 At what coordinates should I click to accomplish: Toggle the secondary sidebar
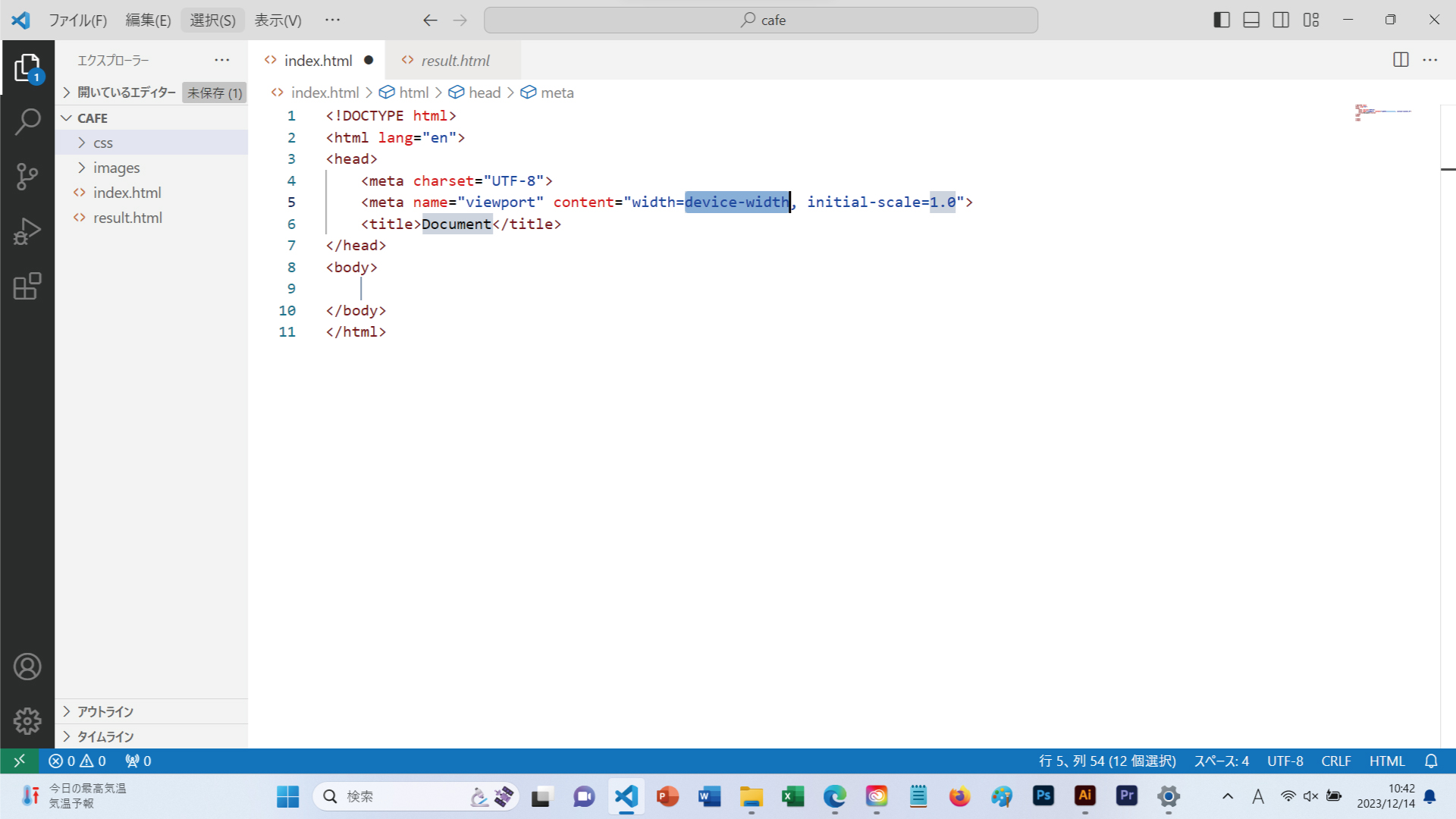point(1281,20)
